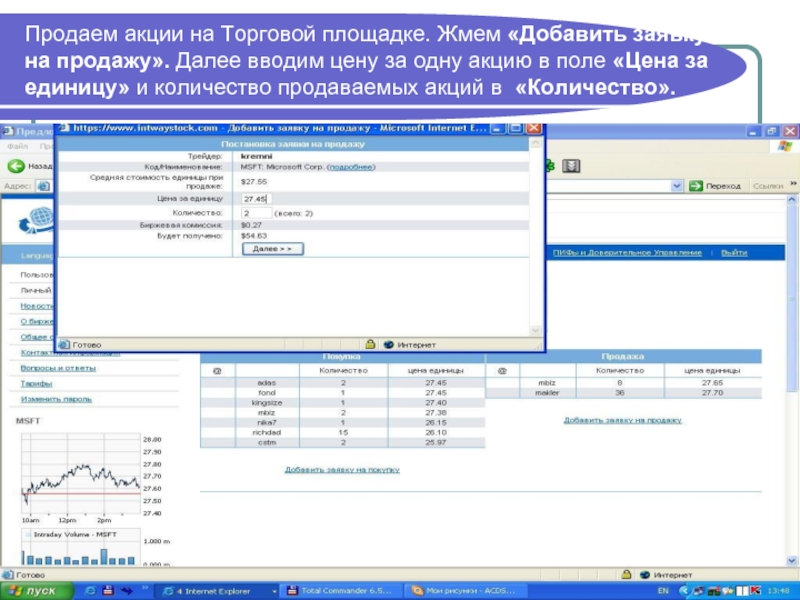This screenshot has width=800, height=600.
Task: Click the padlock icon in popup status bar
Action: point(370,344)
